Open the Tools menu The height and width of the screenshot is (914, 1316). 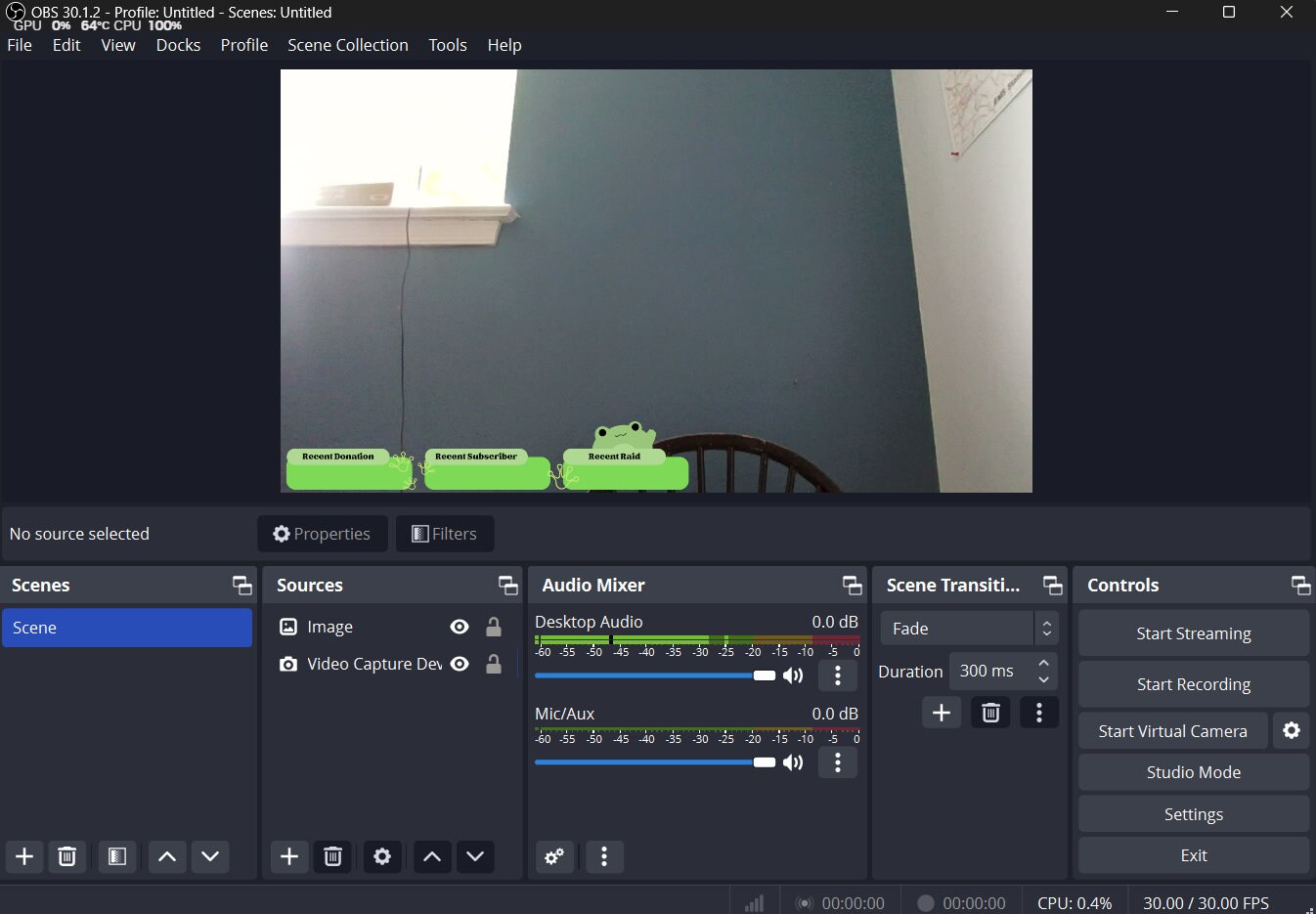(447, 45)
